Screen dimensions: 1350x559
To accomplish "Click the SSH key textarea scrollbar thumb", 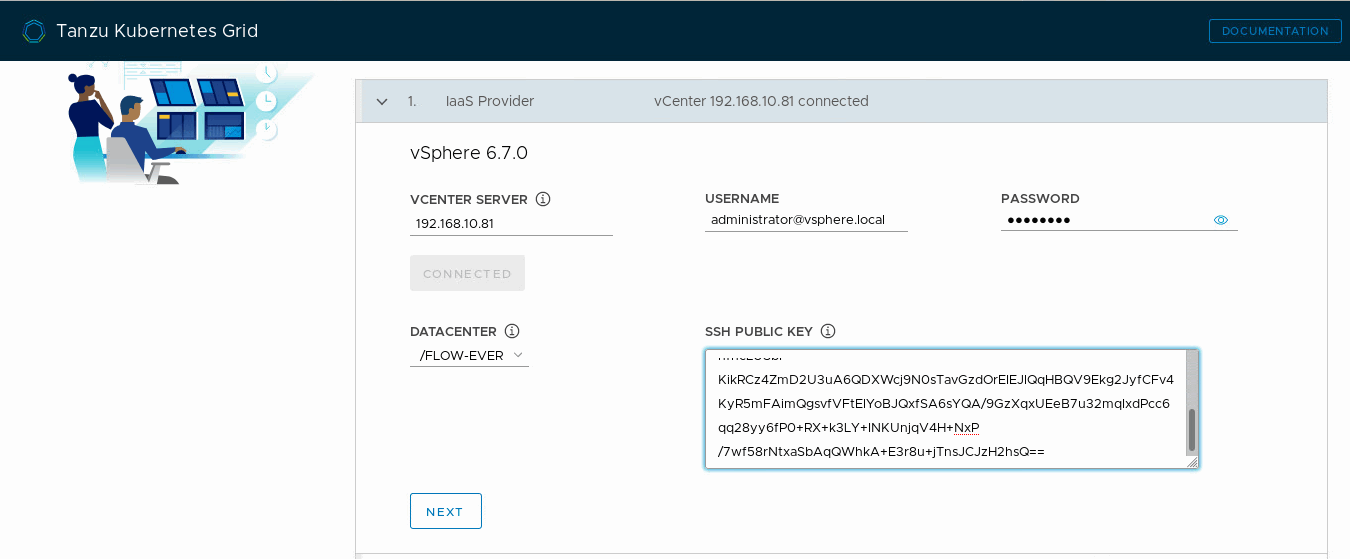I will pyautogui.click(x=1192, y=430).
